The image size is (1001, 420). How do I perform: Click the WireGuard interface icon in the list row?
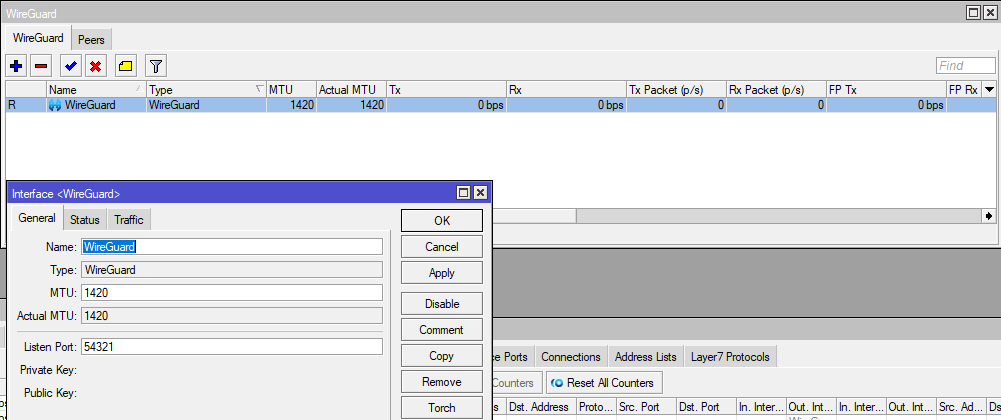(55, 105)
